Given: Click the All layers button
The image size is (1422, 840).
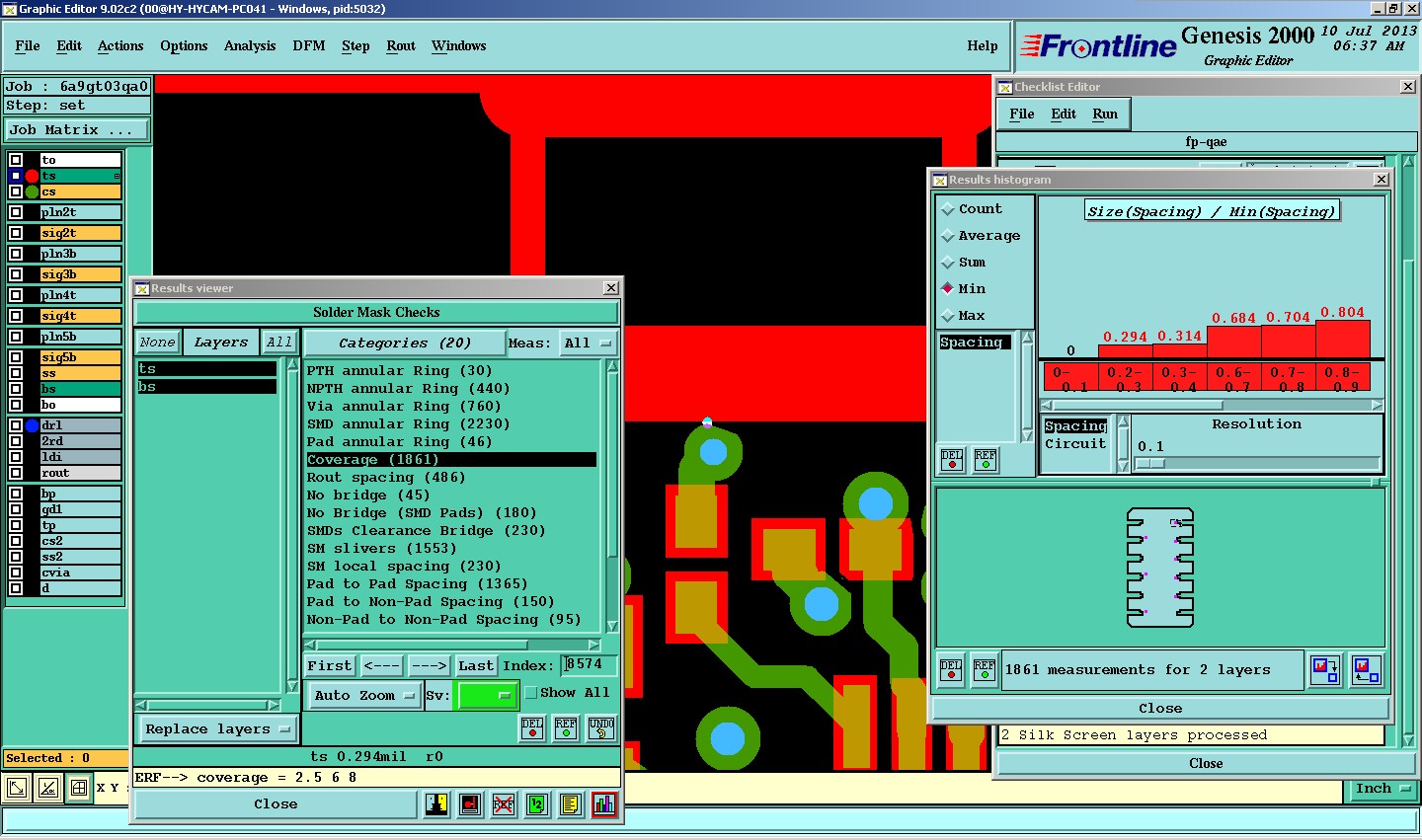Looking at the screenshot, I should 279,343.
